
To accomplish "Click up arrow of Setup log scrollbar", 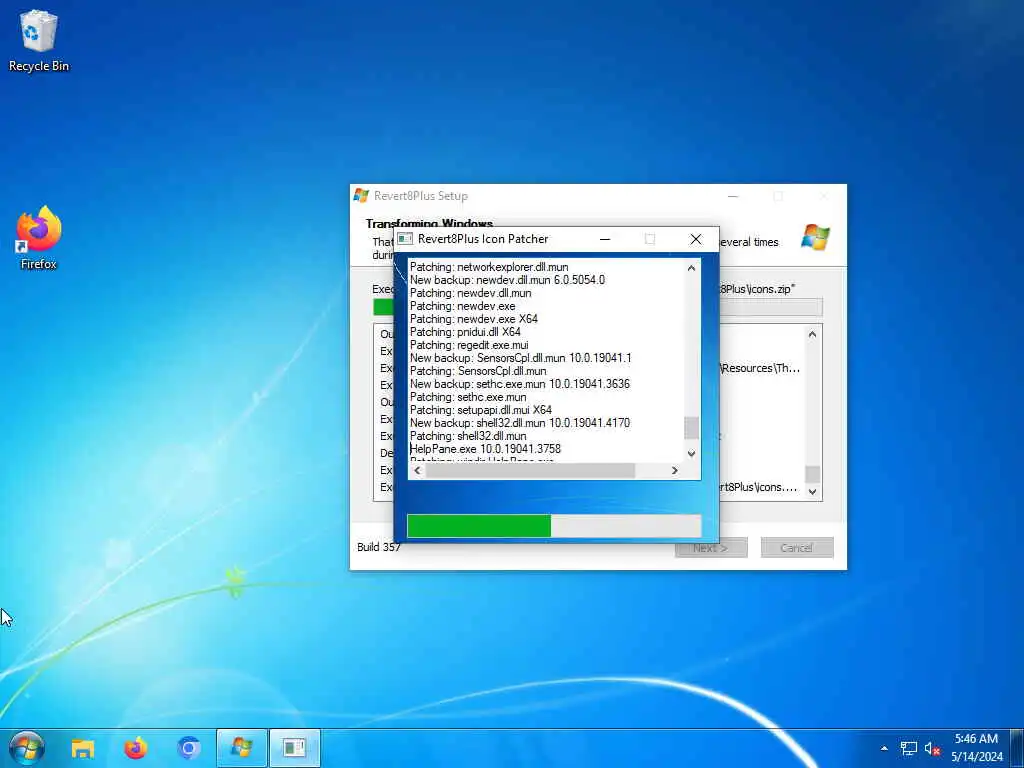I will 812,334.
